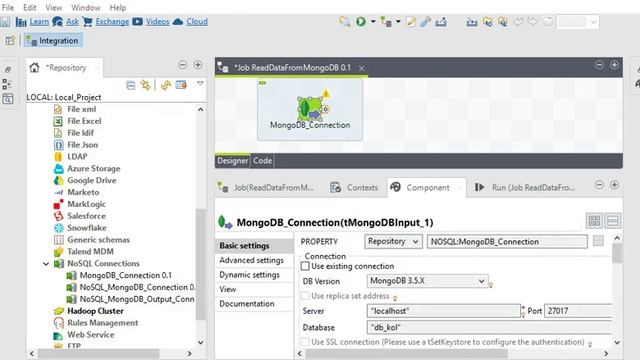Viewport: 640px width, 360px height.
Task: Open the File menu
Action: pyautogui.click(x=8, y=7)
